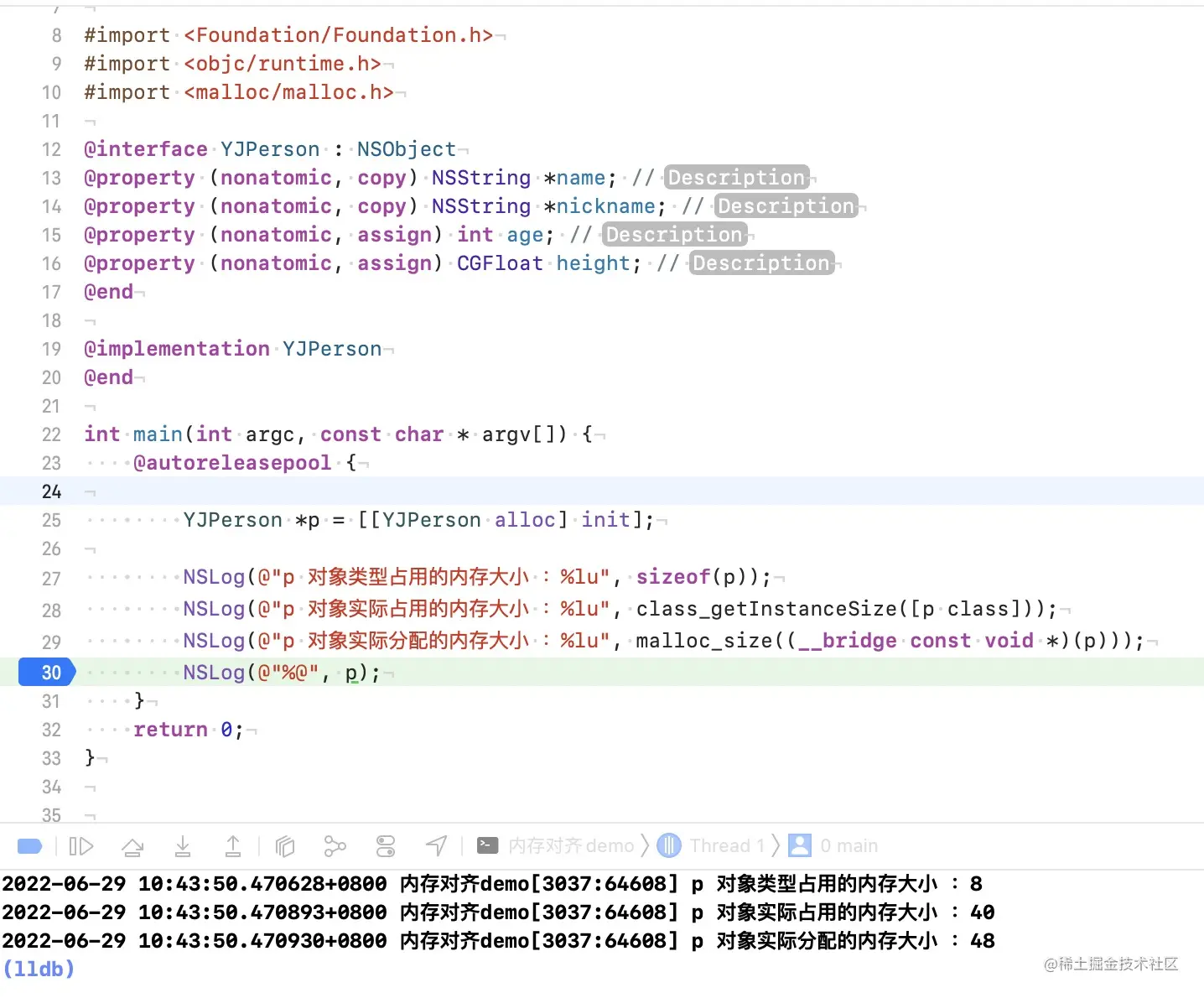
Task: Toggle the breakpoints activation button
Action: (x=30, y=846)
